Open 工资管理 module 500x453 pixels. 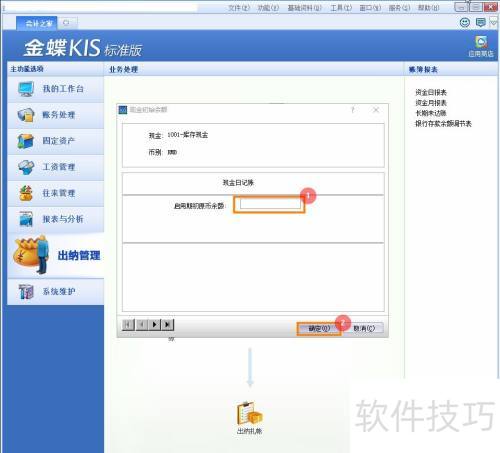(56, 167)
